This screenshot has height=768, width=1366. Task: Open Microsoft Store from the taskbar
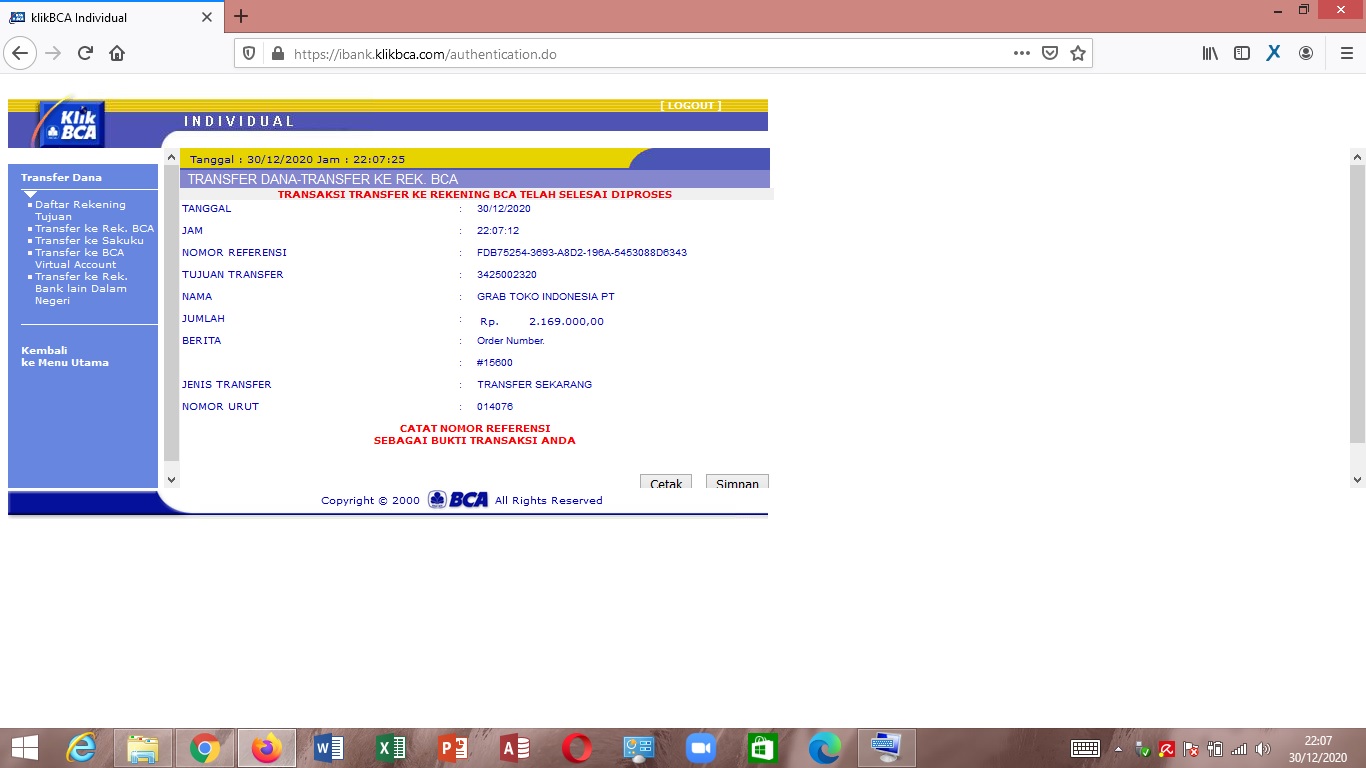(x=763, y=748)
